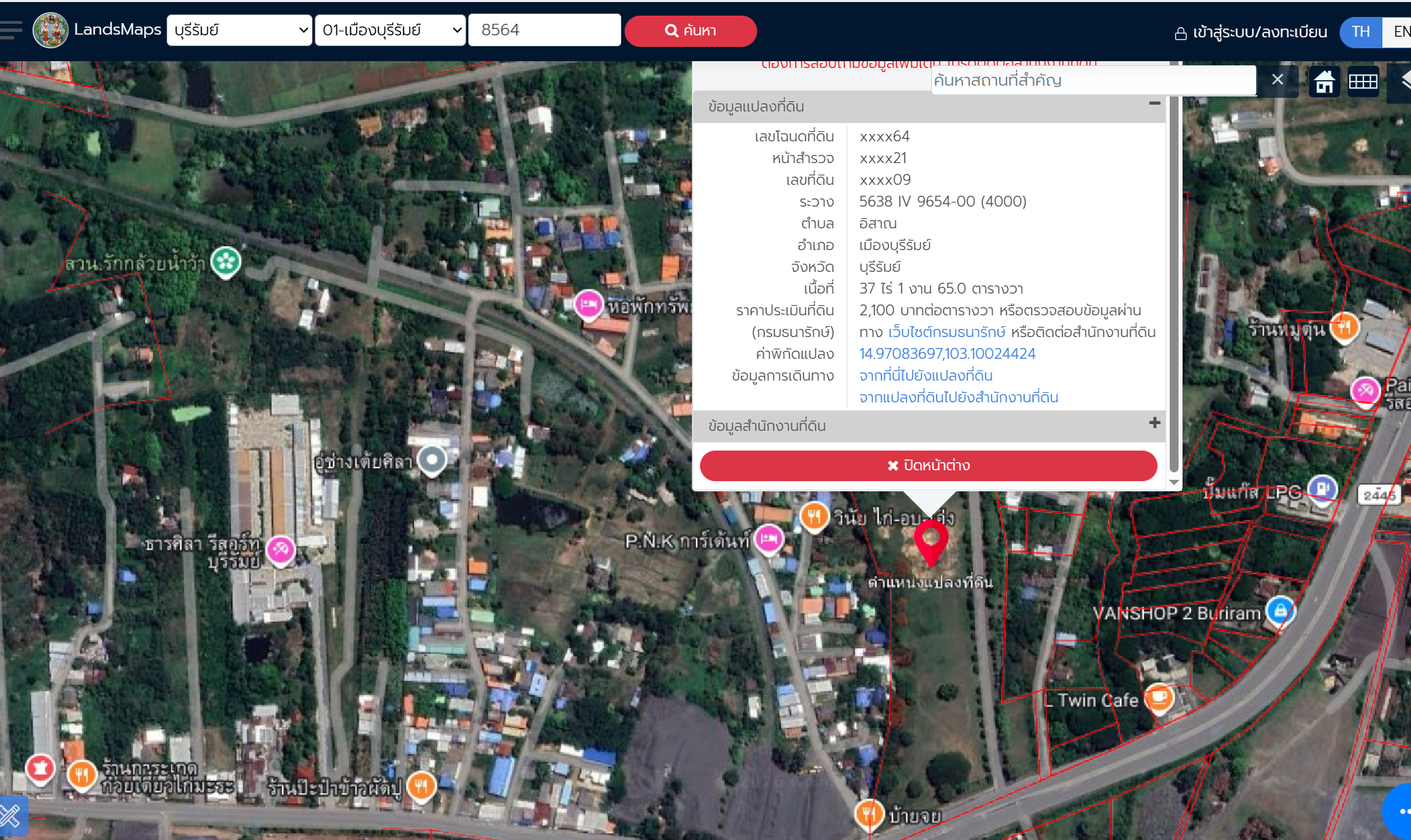This screenshot has width=1411, height=840.
Task: Click the hamburger menu icon
Action: (12, 30)
